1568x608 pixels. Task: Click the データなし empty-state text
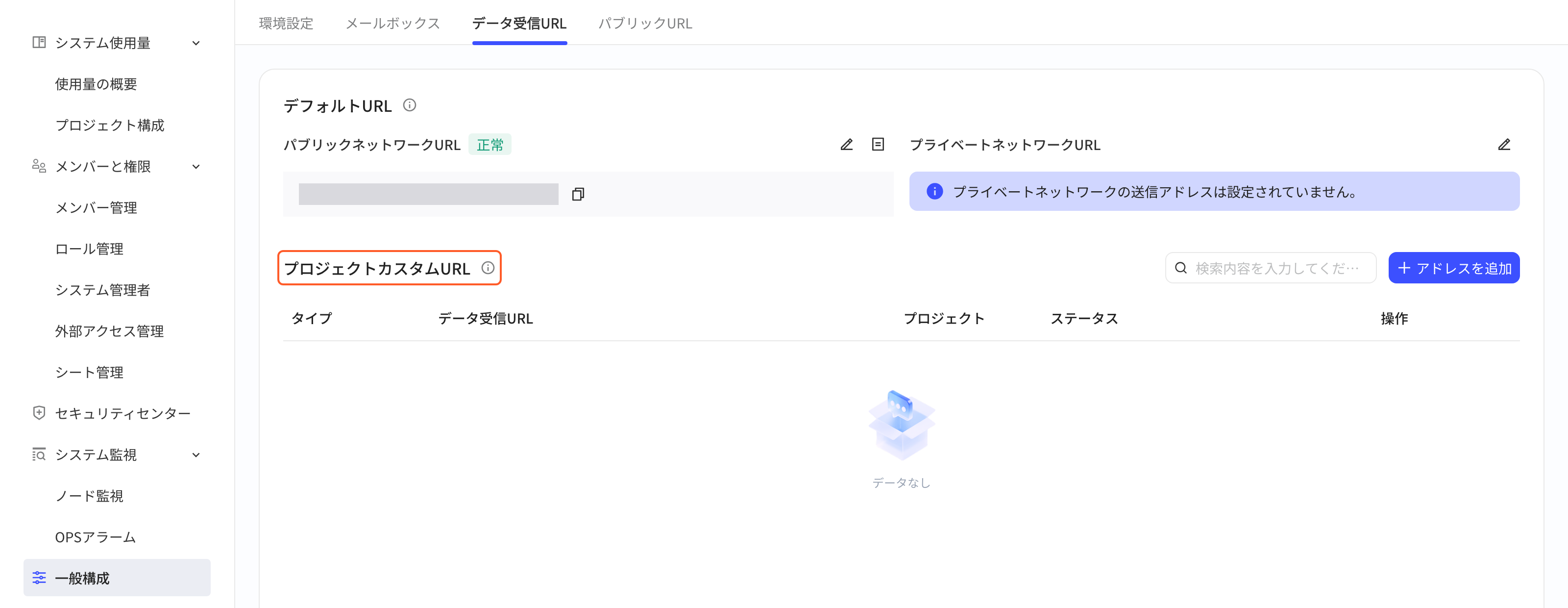click(x=902, y=482)
